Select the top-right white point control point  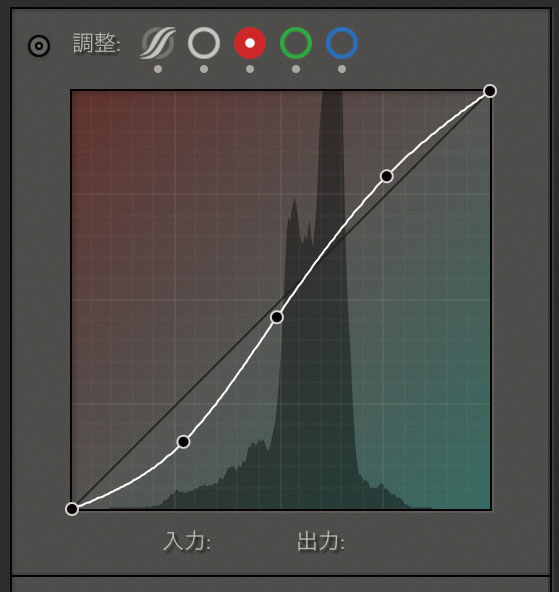click(x=490, y=91)
